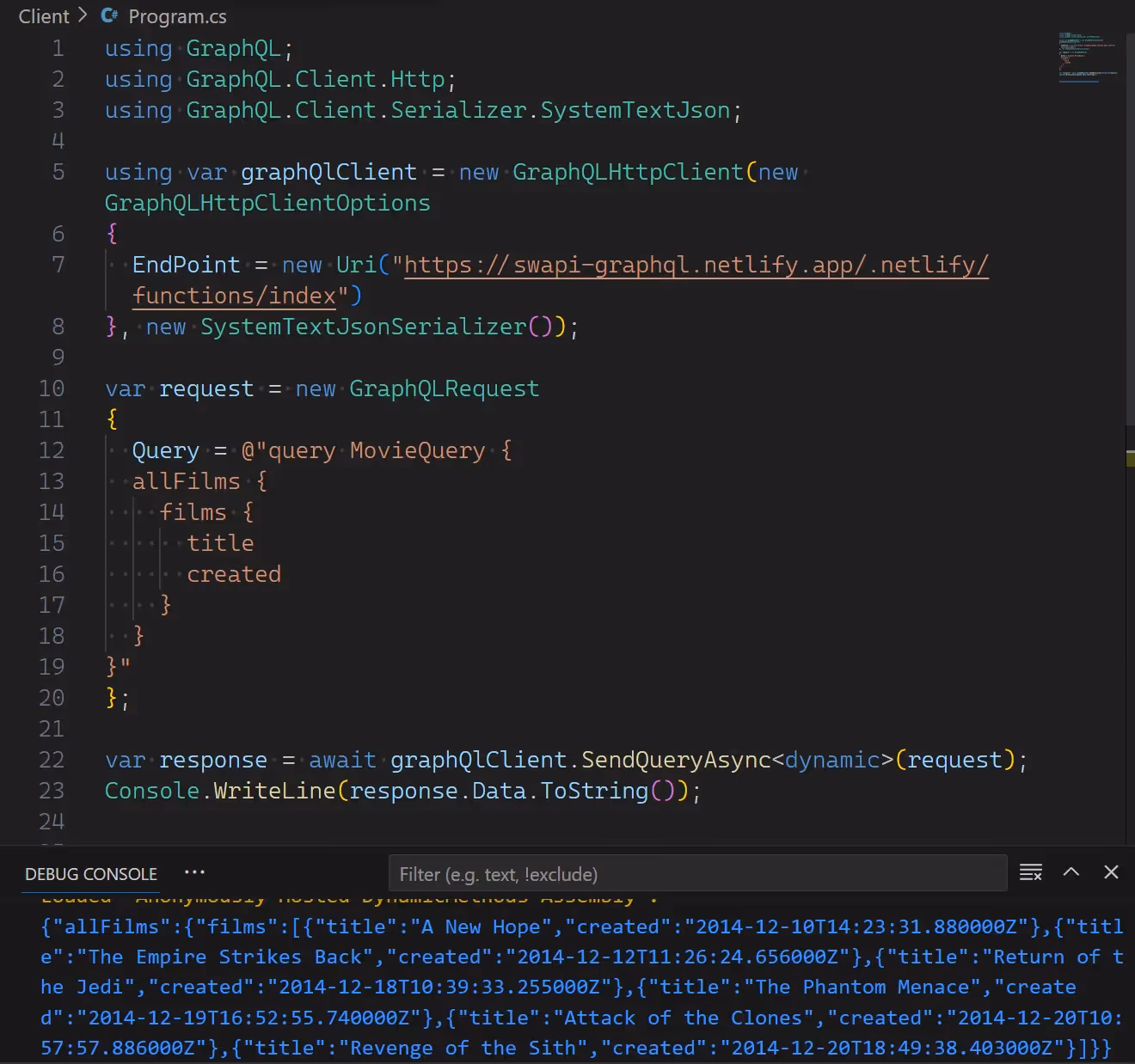Image resolution: width=1135 pixels, height=1064 pixels.
Task: Open additional Debug Console actions
Action: click(x=194, y=872)
